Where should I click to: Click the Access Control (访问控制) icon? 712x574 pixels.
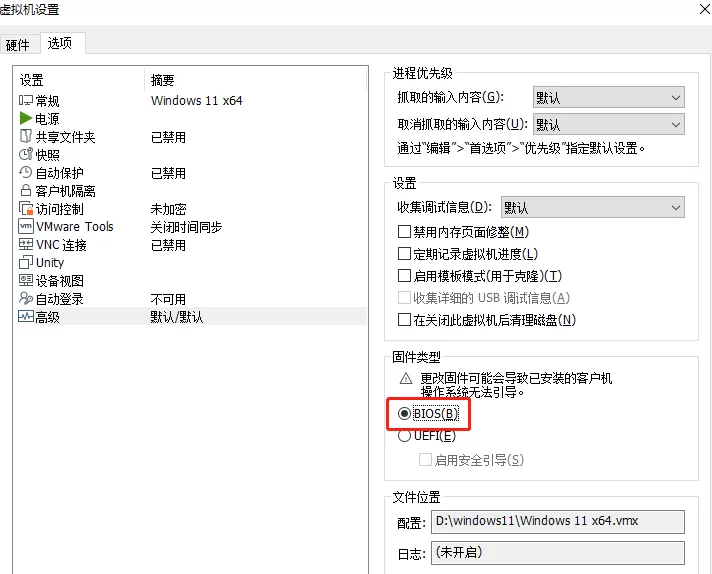tap(26, 208)
